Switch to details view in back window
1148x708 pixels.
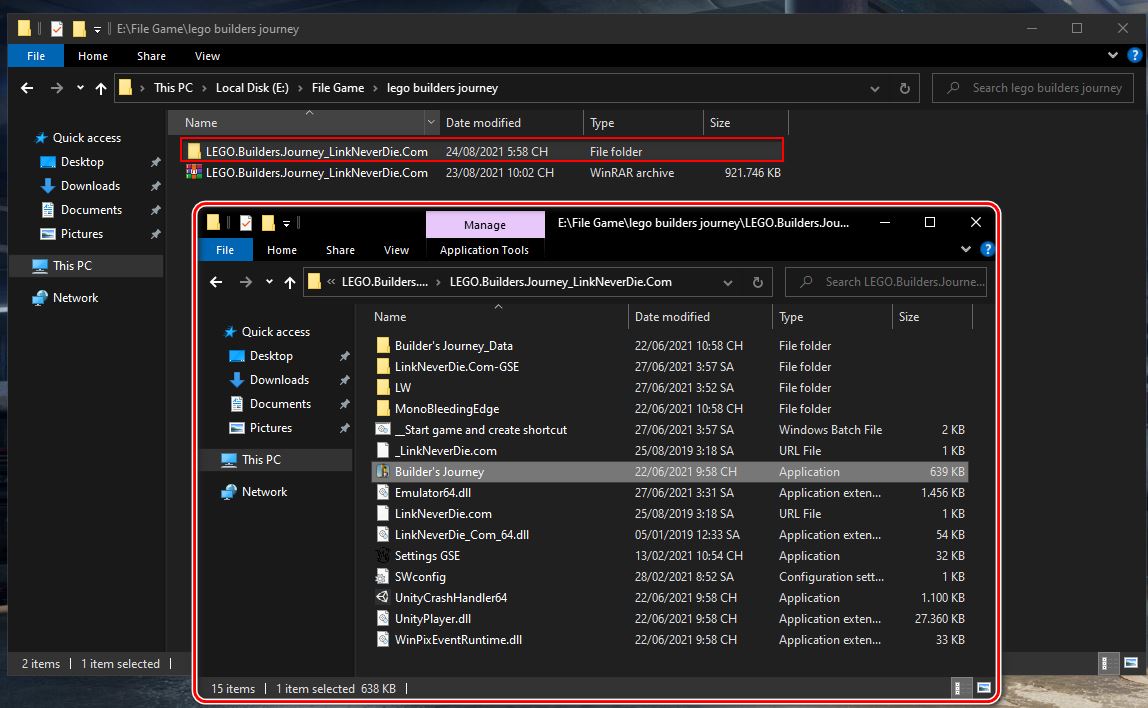pos(1109,664)
